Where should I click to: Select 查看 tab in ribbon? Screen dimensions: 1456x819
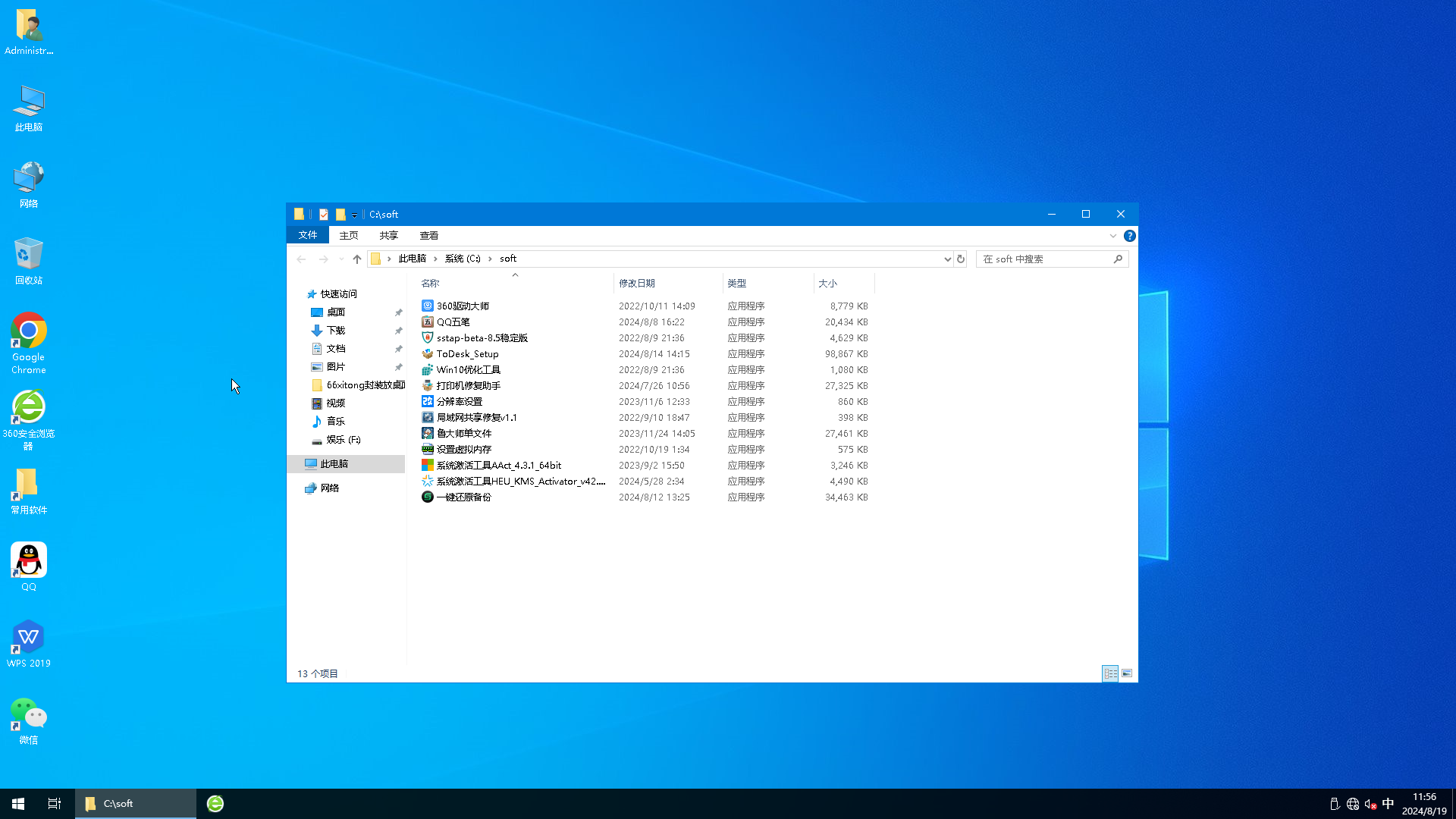(429, 235)
